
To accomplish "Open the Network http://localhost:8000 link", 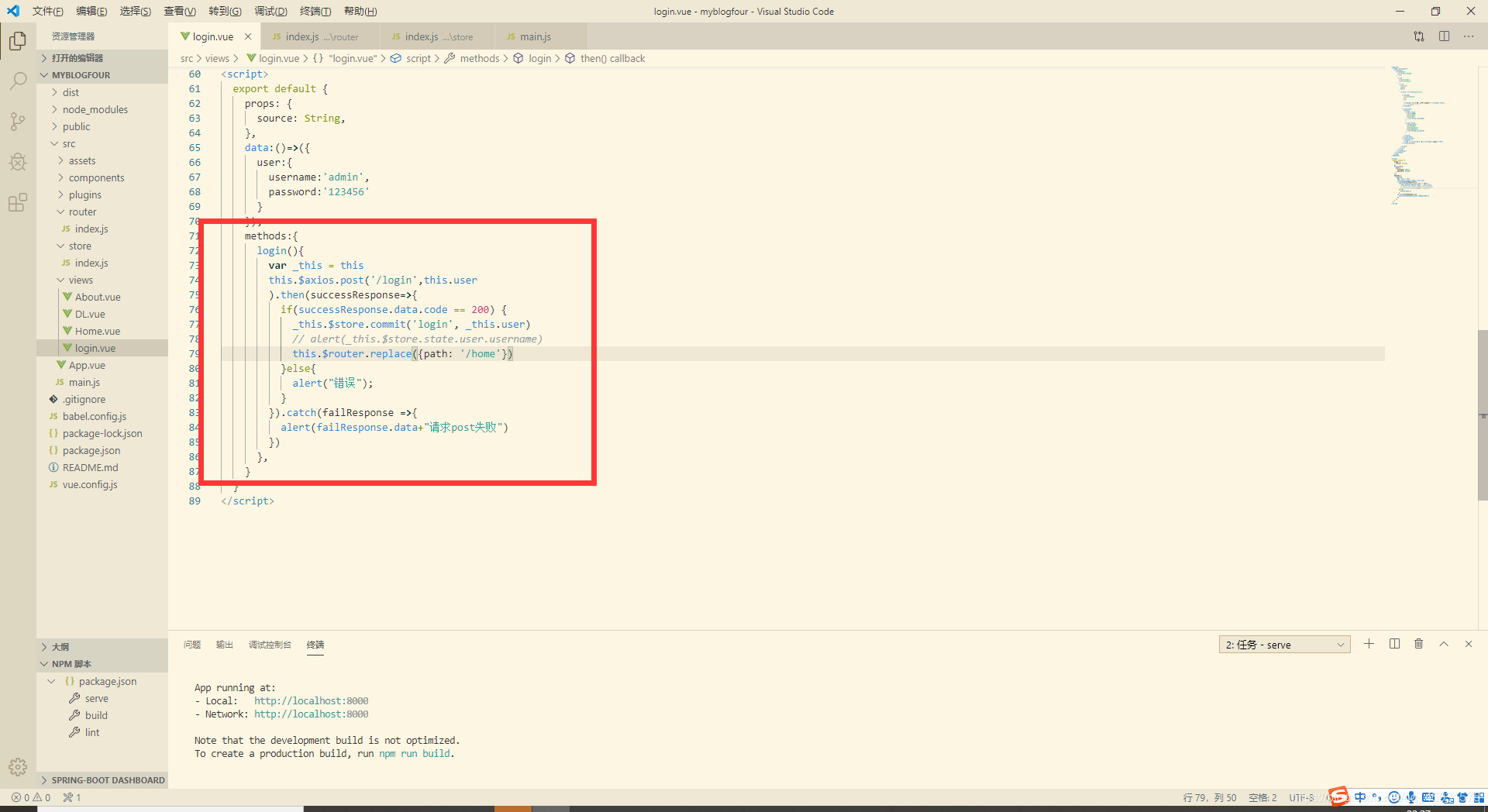I will 311,714.
